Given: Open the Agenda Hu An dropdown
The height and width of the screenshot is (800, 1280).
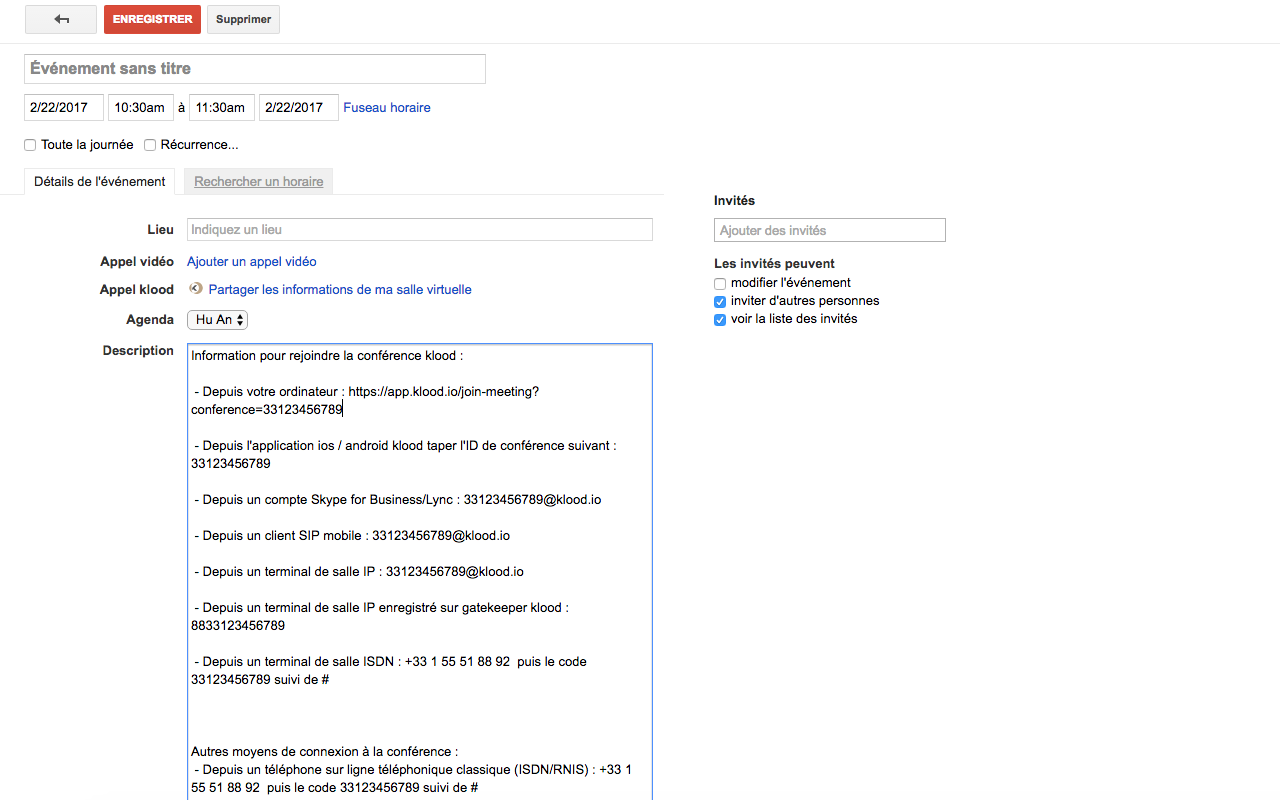Looking at the screenshot, I should coord(217,320).
